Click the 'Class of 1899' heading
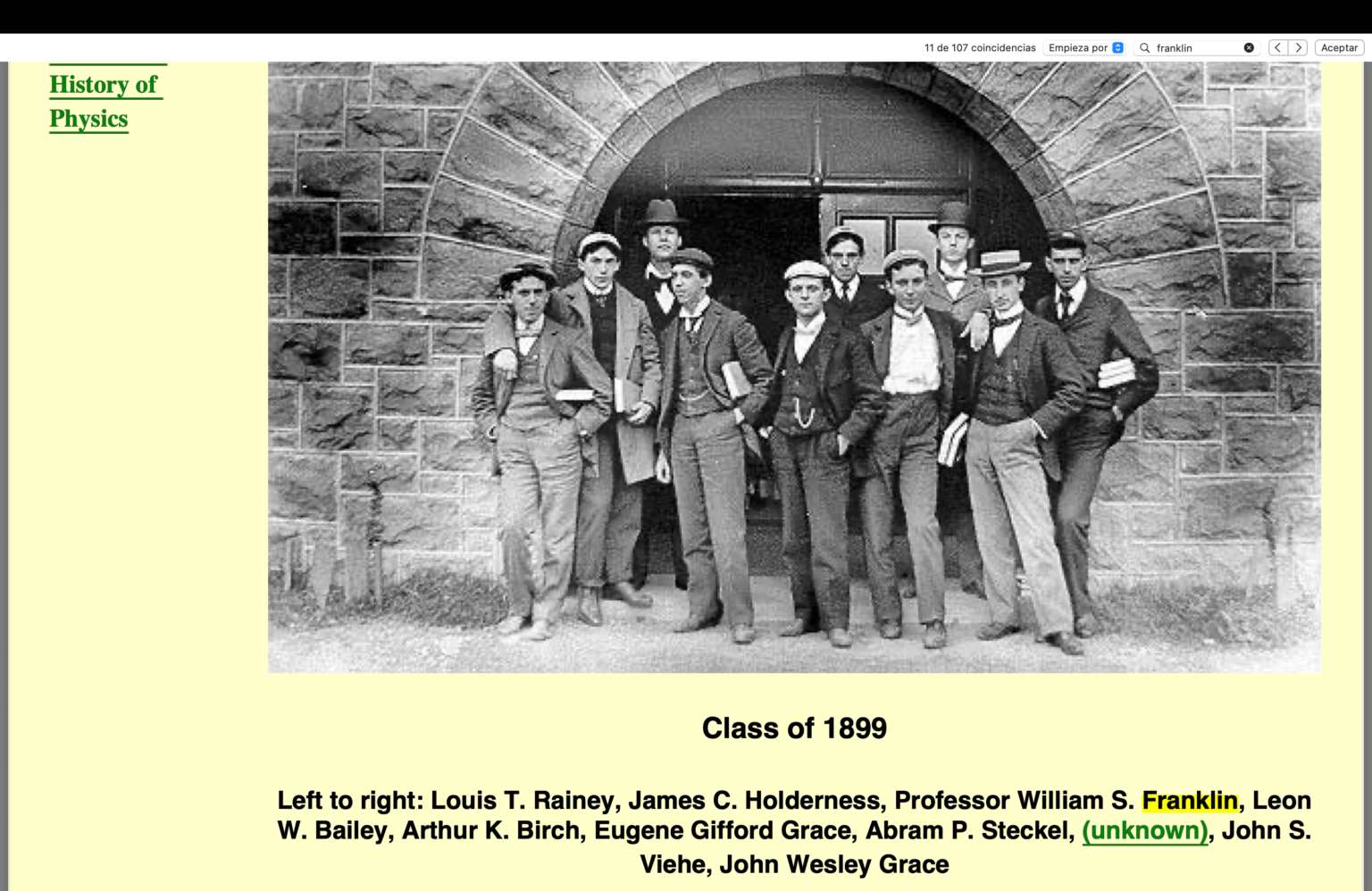This screenshot has width=1372, height=891. coord(793,729)
